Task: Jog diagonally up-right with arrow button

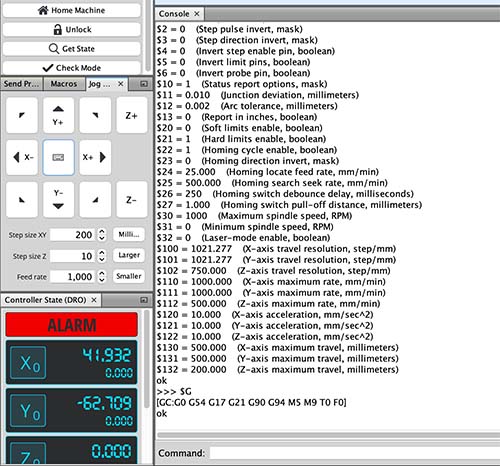Action: coord(95,115)
